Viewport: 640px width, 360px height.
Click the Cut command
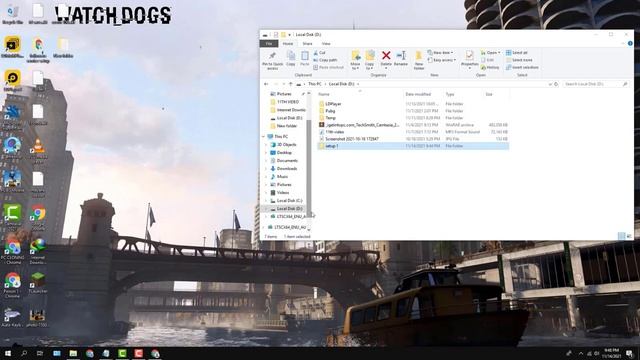point(320,53)
